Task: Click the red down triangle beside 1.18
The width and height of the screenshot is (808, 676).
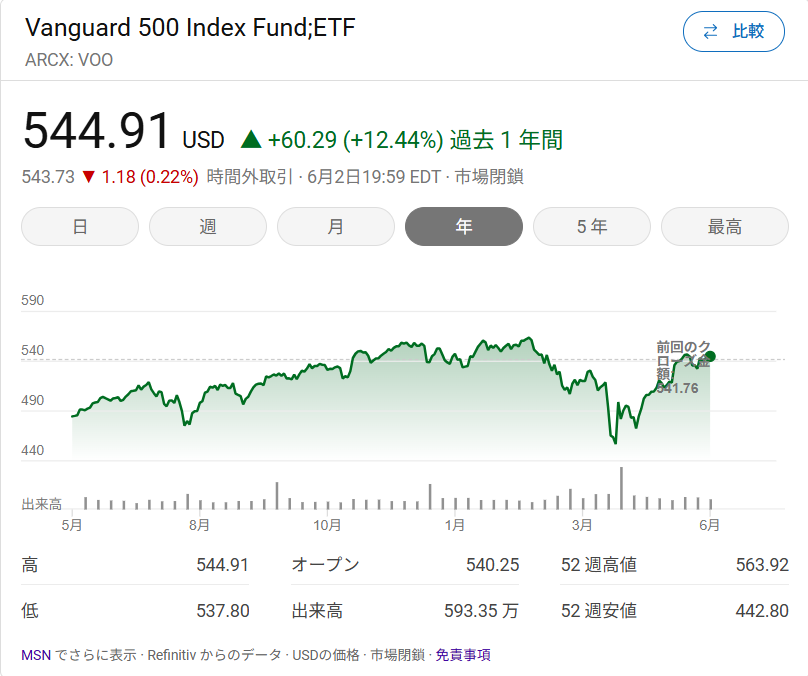Action: pos(89,178)
